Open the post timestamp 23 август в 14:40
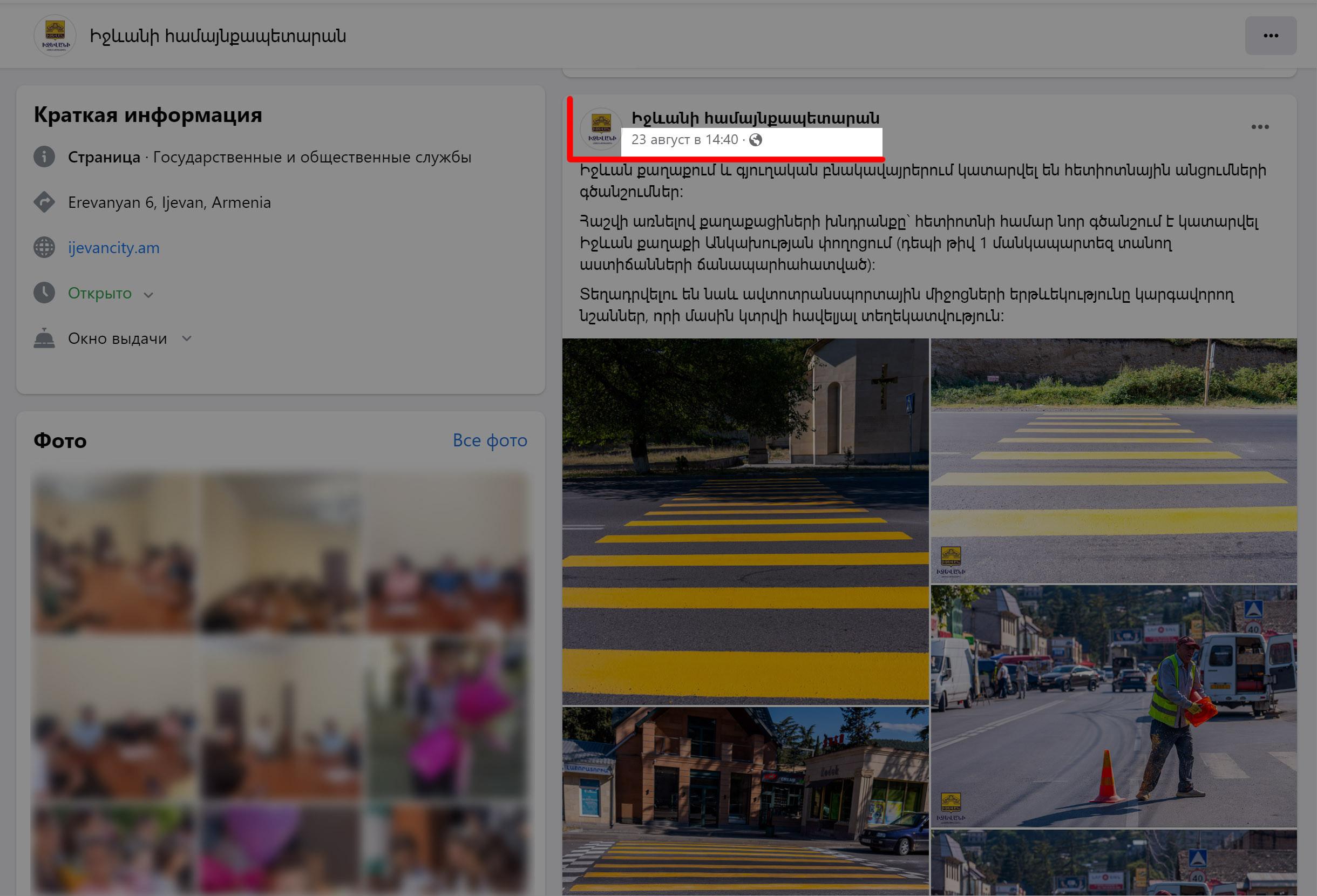 [x=684, y=139]
